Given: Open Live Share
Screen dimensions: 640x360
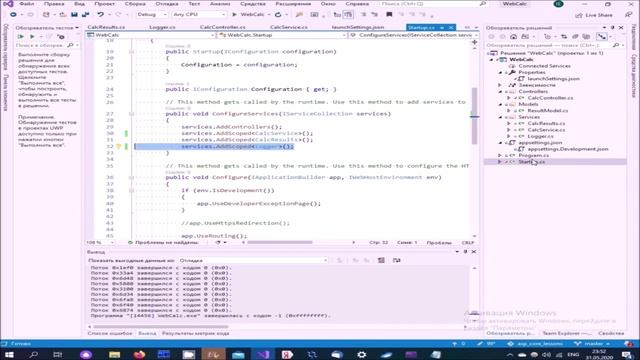Looking at the screenshot, I should pyautogui.click(x=594, y=15).
